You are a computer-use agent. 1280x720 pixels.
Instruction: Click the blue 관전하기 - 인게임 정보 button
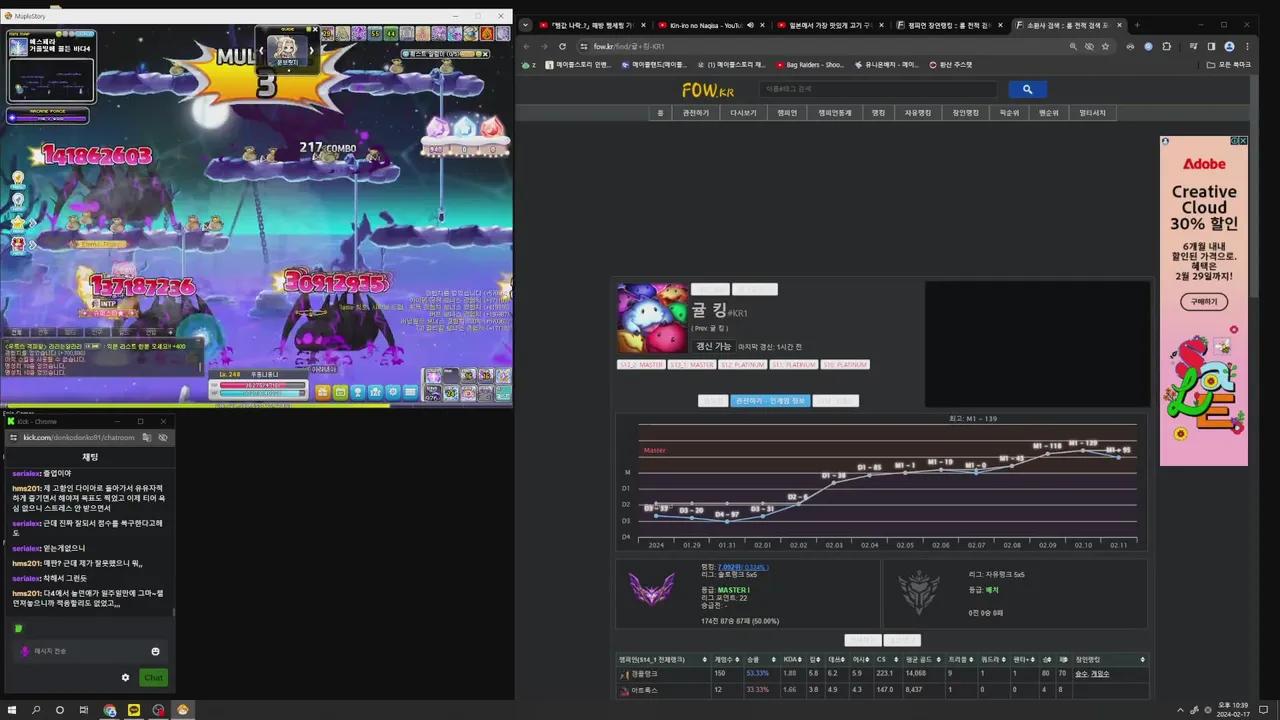pos(769,401)
